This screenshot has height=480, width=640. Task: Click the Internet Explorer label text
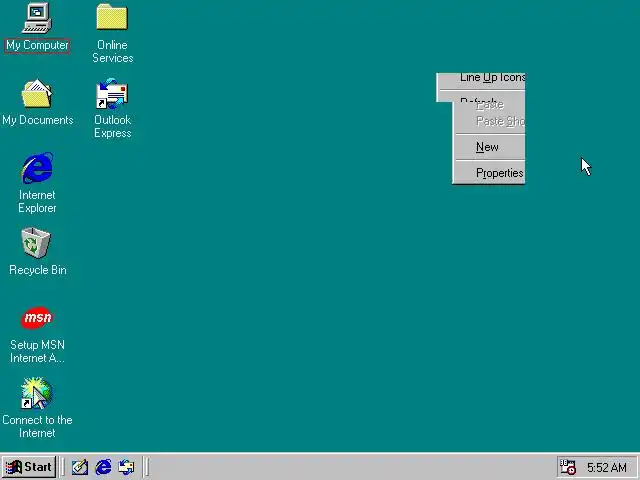click(37, 202)
